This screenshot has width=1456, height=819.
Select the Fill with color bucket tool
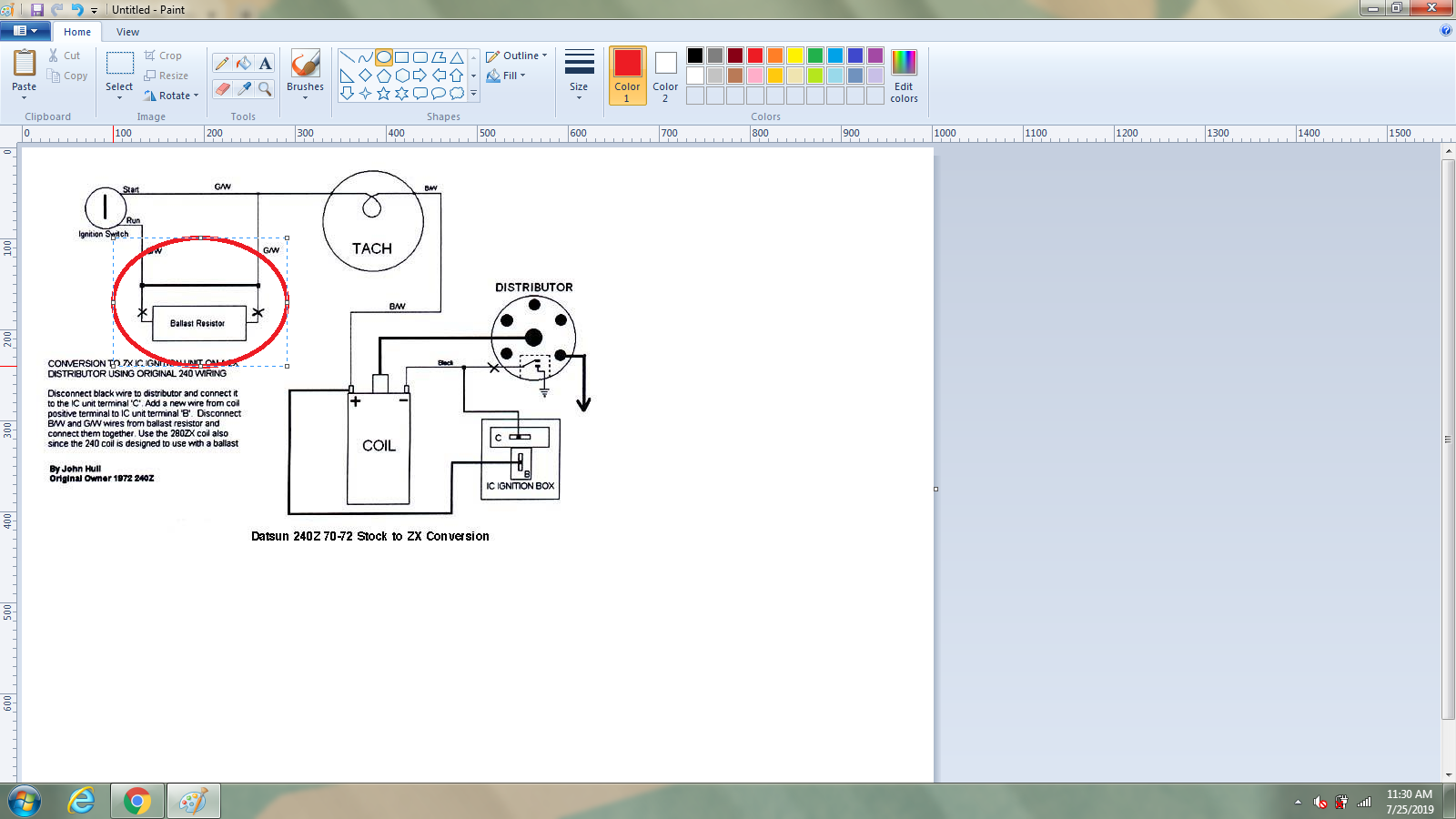tap(244, 63)
